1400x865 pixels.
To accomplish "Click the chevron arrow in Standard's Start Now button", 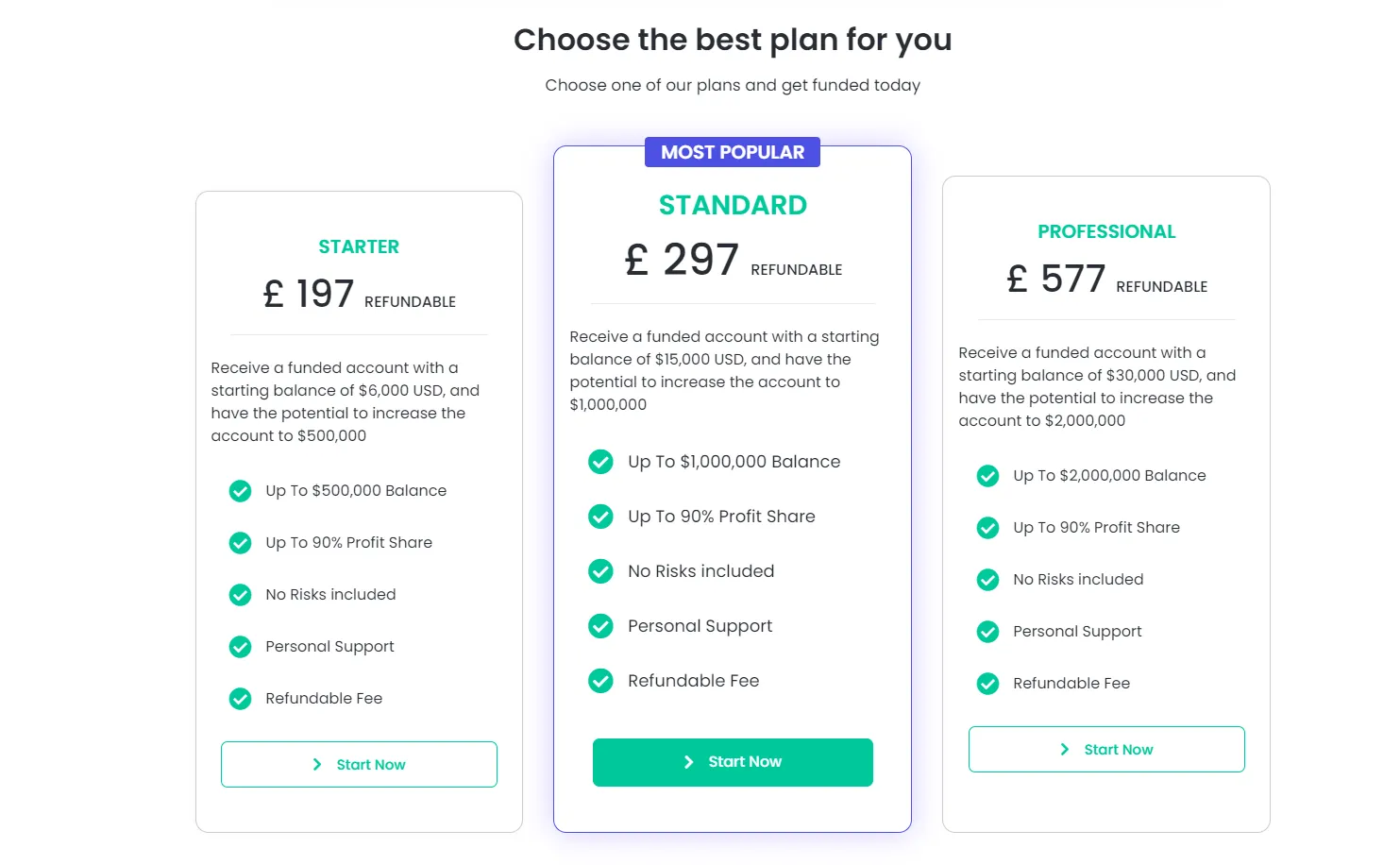I will 688,761.
